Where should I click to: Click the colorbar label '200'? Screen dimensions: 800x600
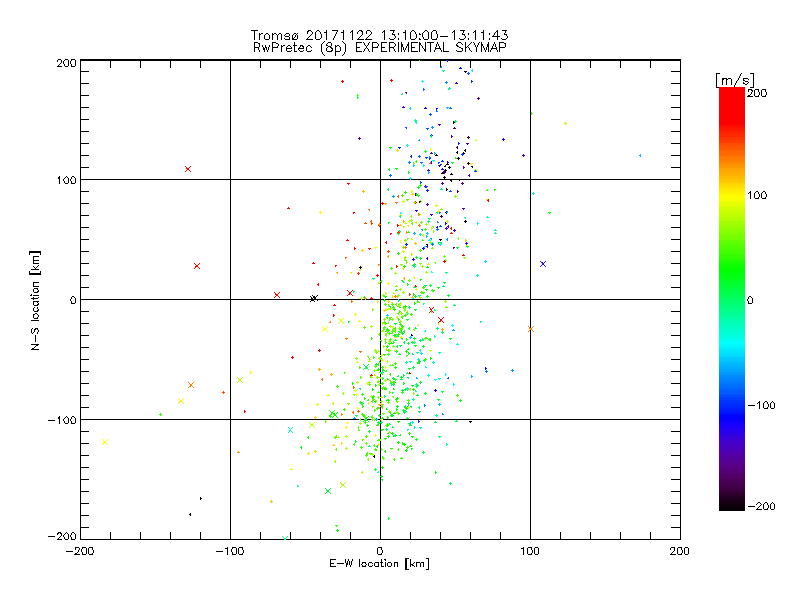(757, 93)
